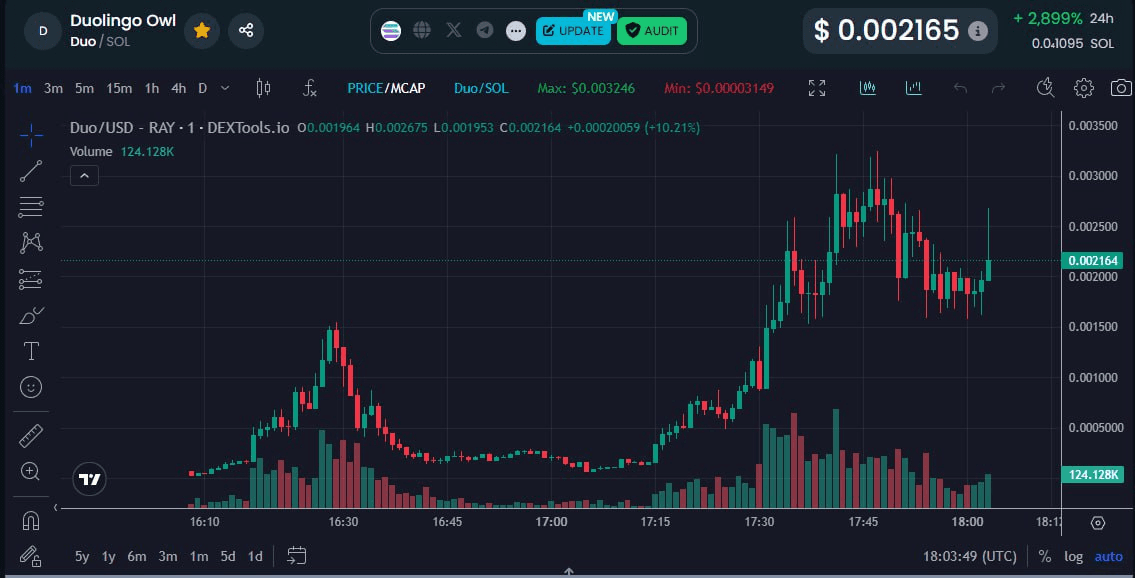Activate the zoom-in magnifier tool
The image size is (1135, 578).
point(31,472)
